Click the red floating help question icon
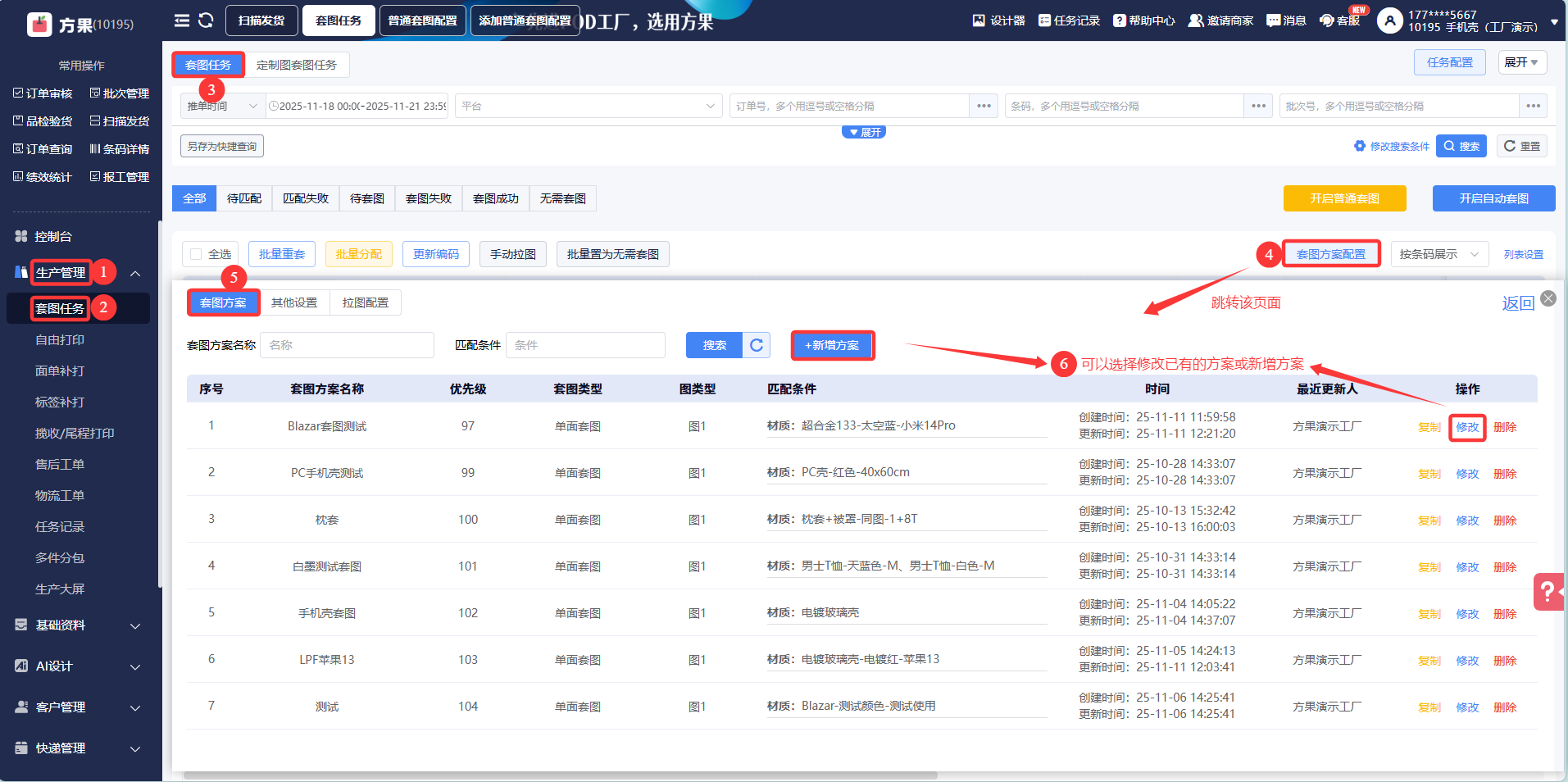Screen dimensions: 1568x782 1548,591
